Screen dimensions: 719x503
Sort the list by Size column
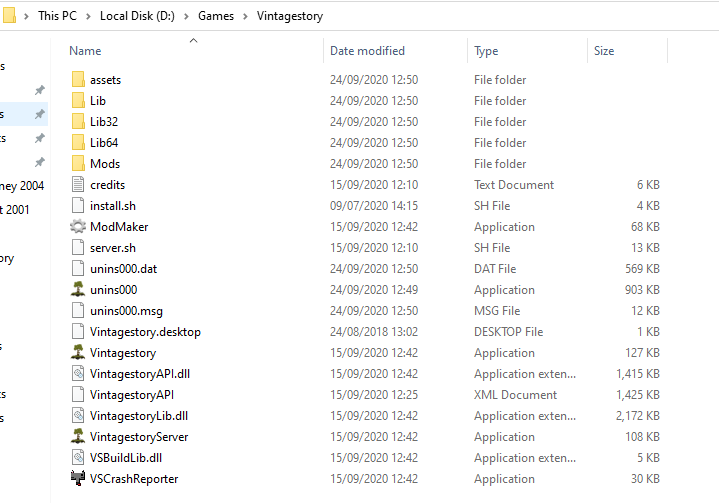tap(604, 51)
